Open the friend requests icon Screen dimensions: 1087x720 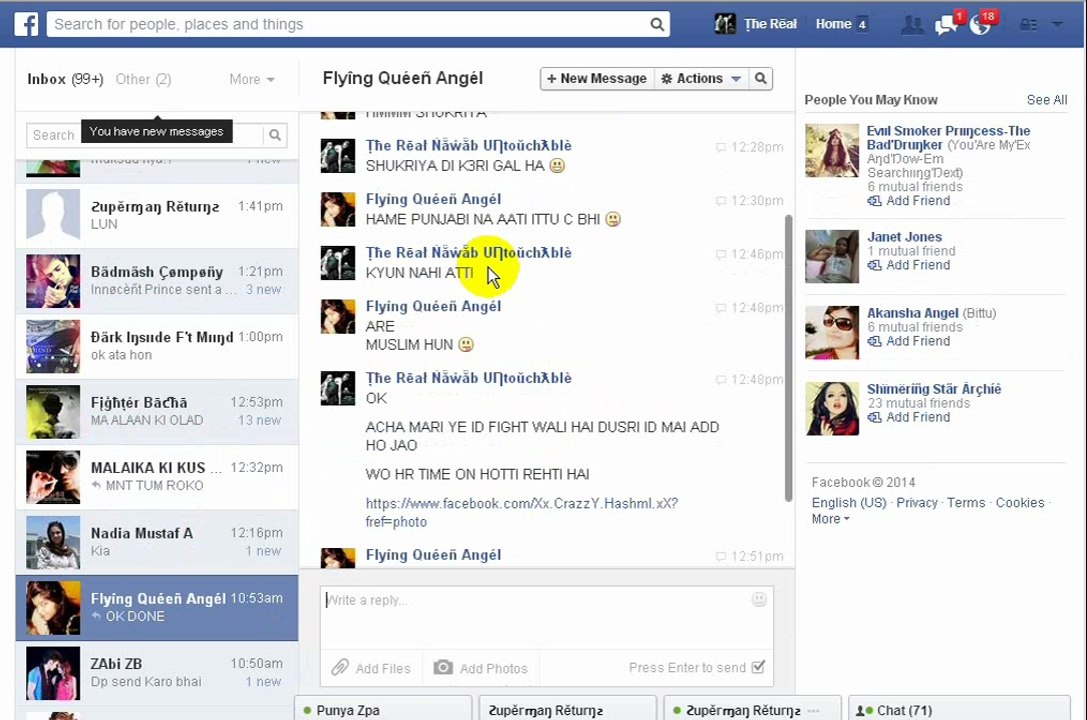pos(912,25)
